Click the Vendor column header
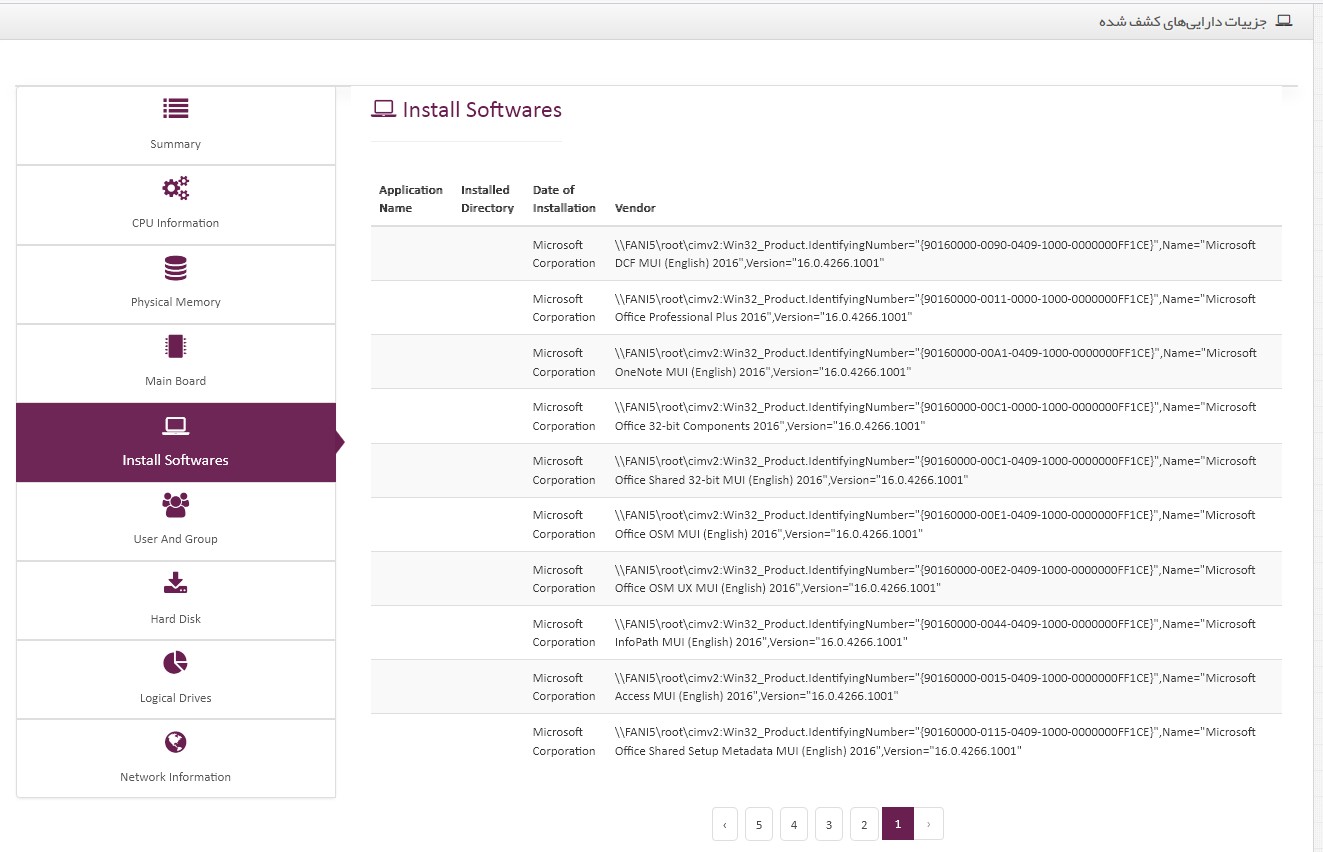1323x852 pixels. click(x=635, y=208)
